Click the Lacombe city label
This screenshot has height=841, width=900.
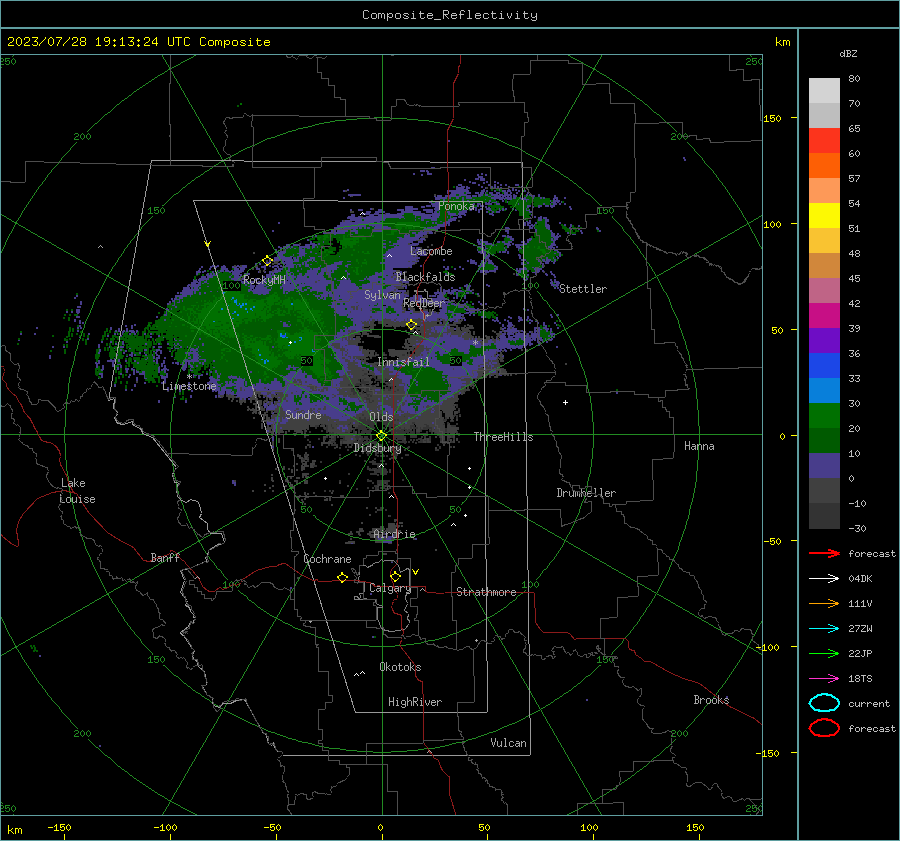(x=431, y=251)
